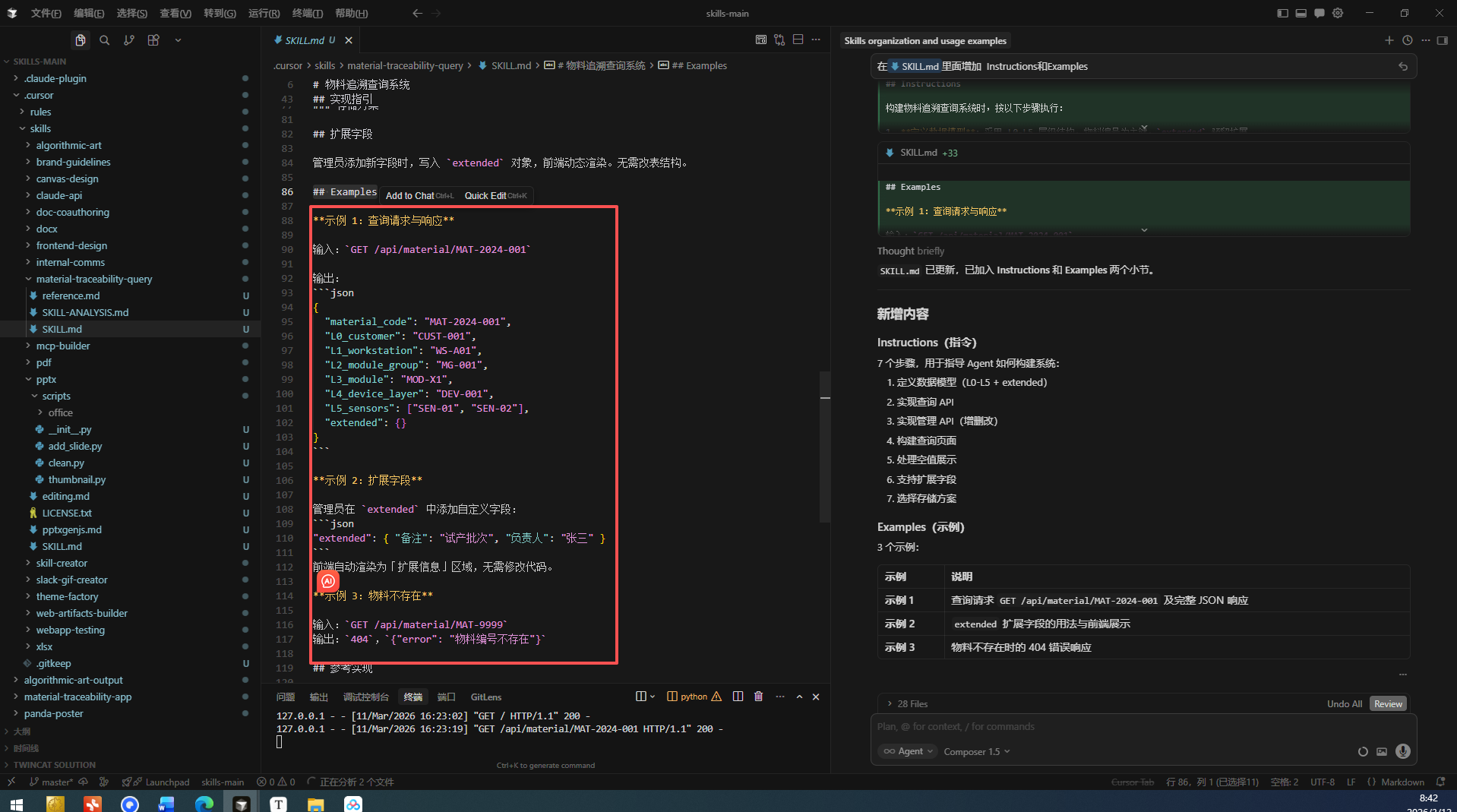
Task: Toggle chat panel position icon
Action: 1442,40
